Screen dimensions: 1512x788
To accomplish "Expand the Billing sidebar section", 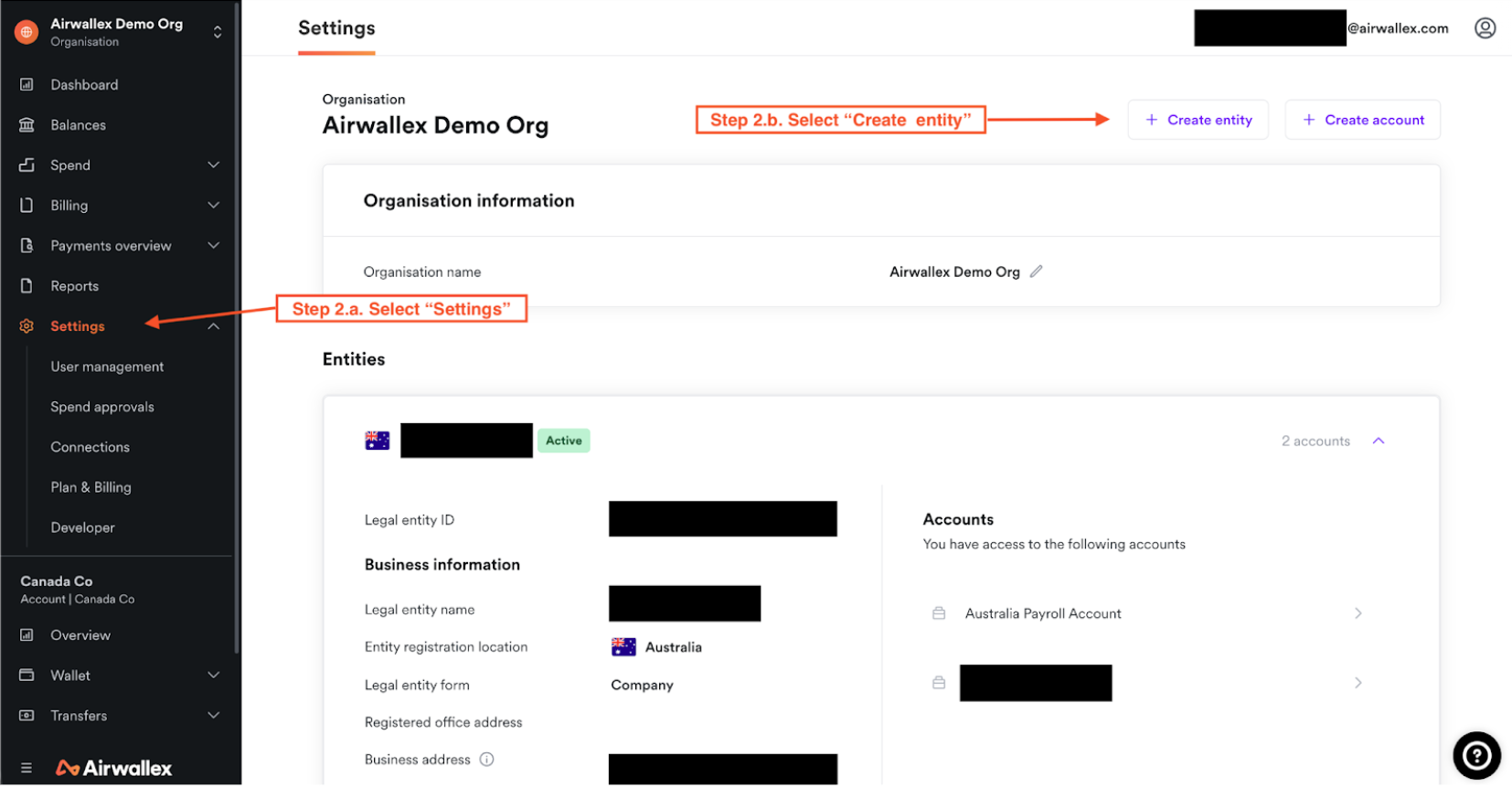I will (x=213, y=206).
